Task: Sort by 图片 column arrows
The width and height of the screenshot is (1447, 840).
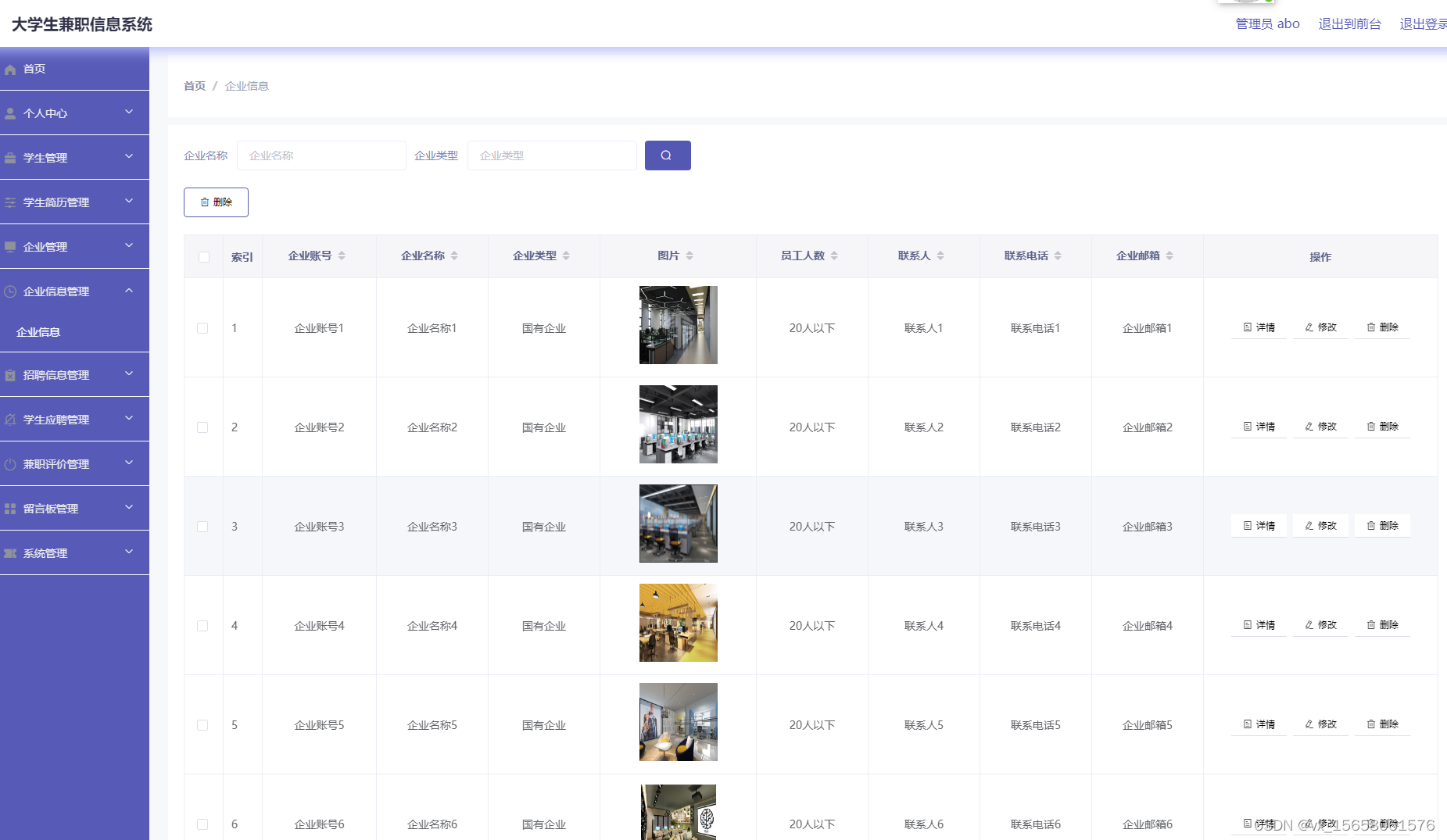Action: 689,256
